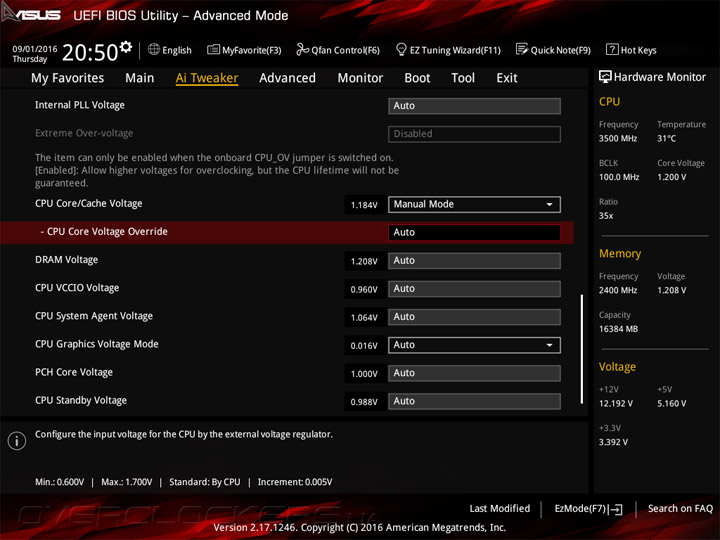Click the EzMode exit arrow icon
The image size is (720, 540).
pyautogui.click(x=616, y=509)
